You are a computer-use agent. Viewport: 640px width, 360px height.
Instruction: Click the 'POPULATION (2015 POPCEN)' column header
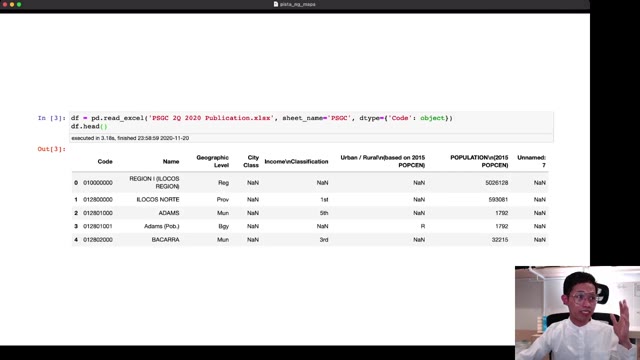[479, 161]
